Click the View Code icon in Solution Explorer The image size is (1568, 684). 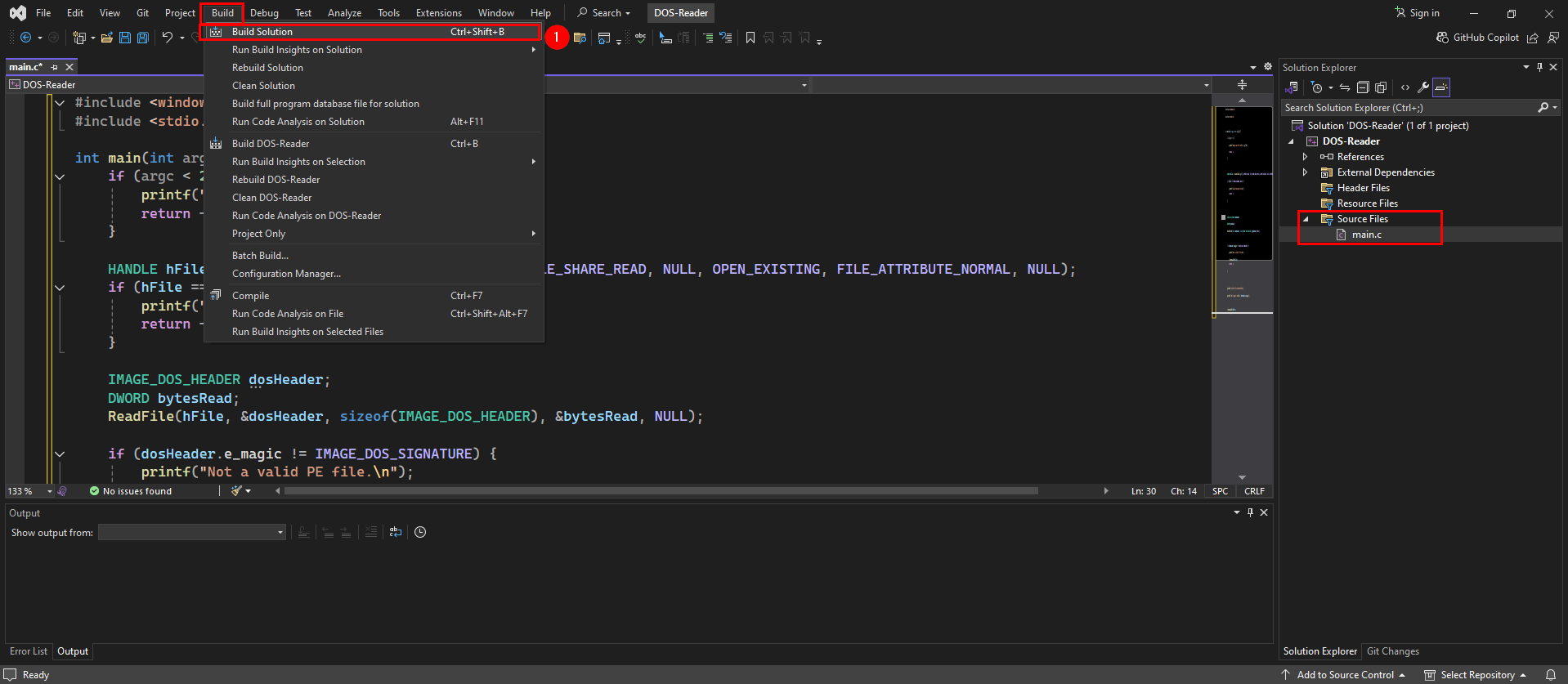(x=1405, y=87)
